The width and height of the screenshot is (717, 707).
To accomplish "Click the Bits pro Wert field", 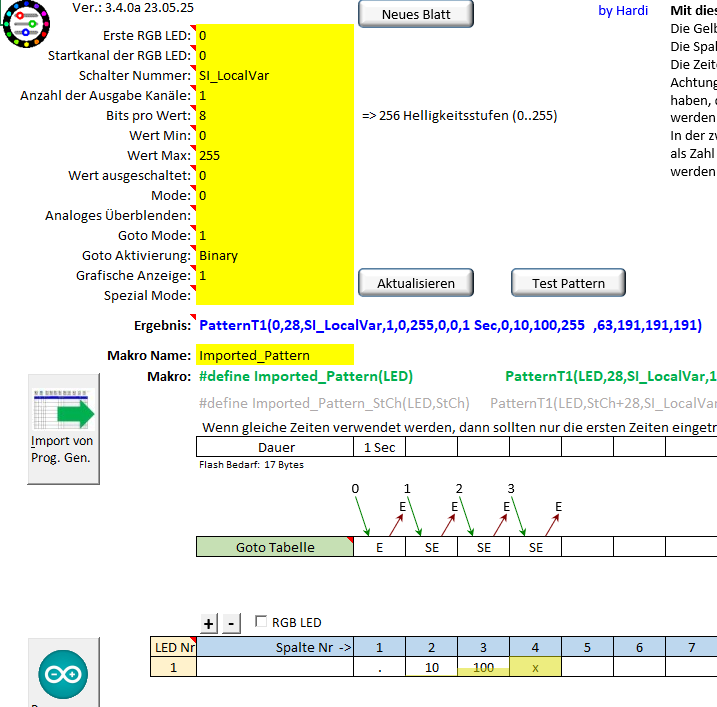I will tap(274, 115).
